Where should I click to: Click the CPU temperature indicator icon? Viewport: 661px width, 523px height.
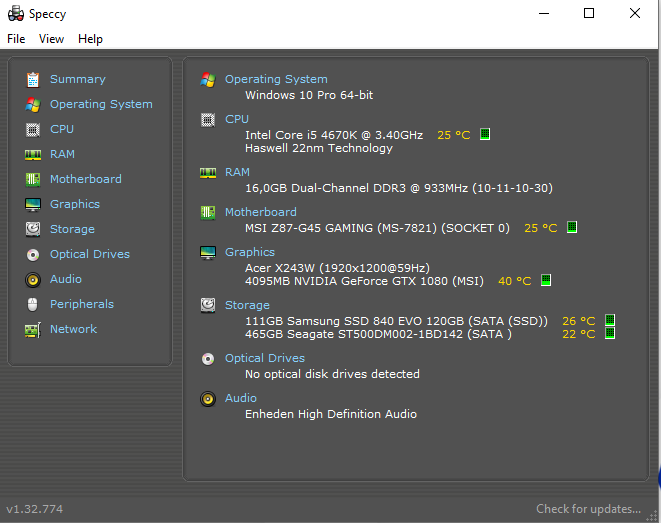pyautogui.click(x=485, y=134)
